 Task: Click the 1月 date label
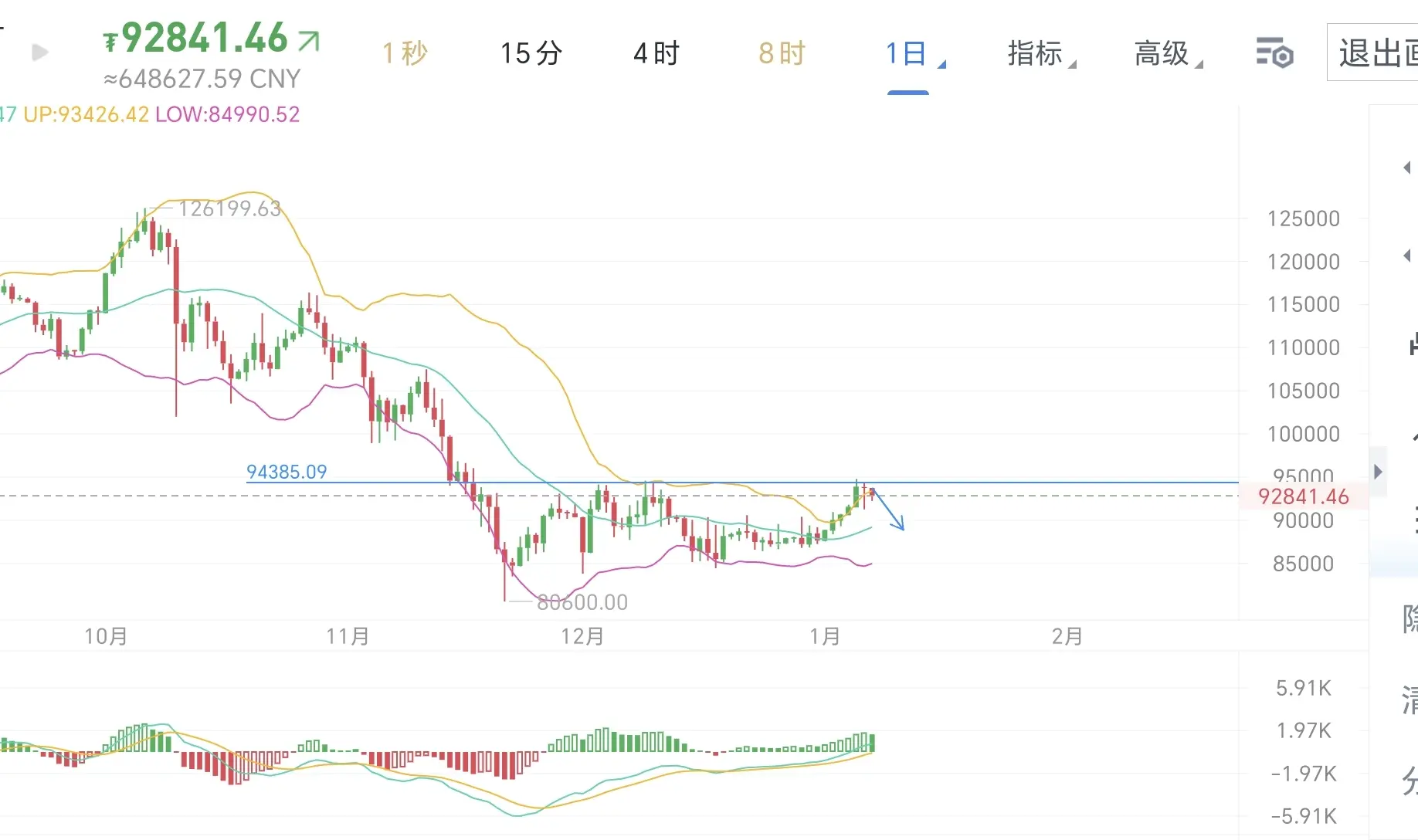coord(825,636)
